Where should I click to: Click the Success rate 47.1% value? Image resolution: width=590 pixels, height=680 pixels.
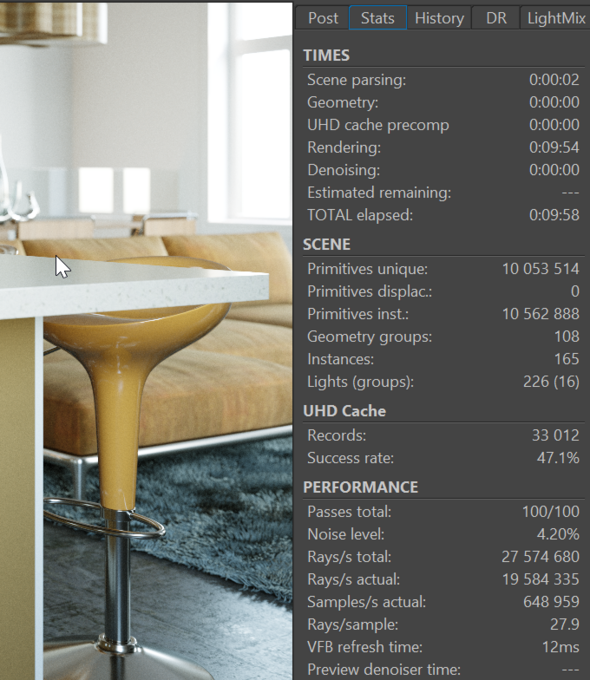(x=558, y=458)
